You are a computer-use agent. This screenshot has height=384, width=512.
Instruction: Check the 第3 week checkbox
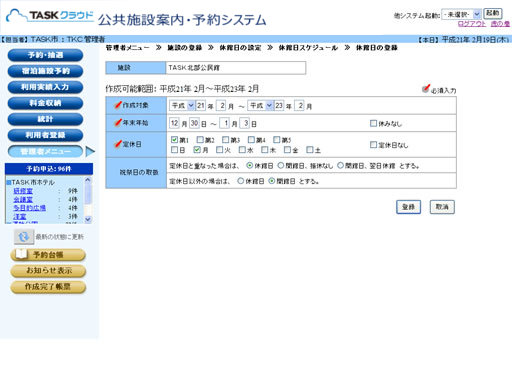click(226, 139)
